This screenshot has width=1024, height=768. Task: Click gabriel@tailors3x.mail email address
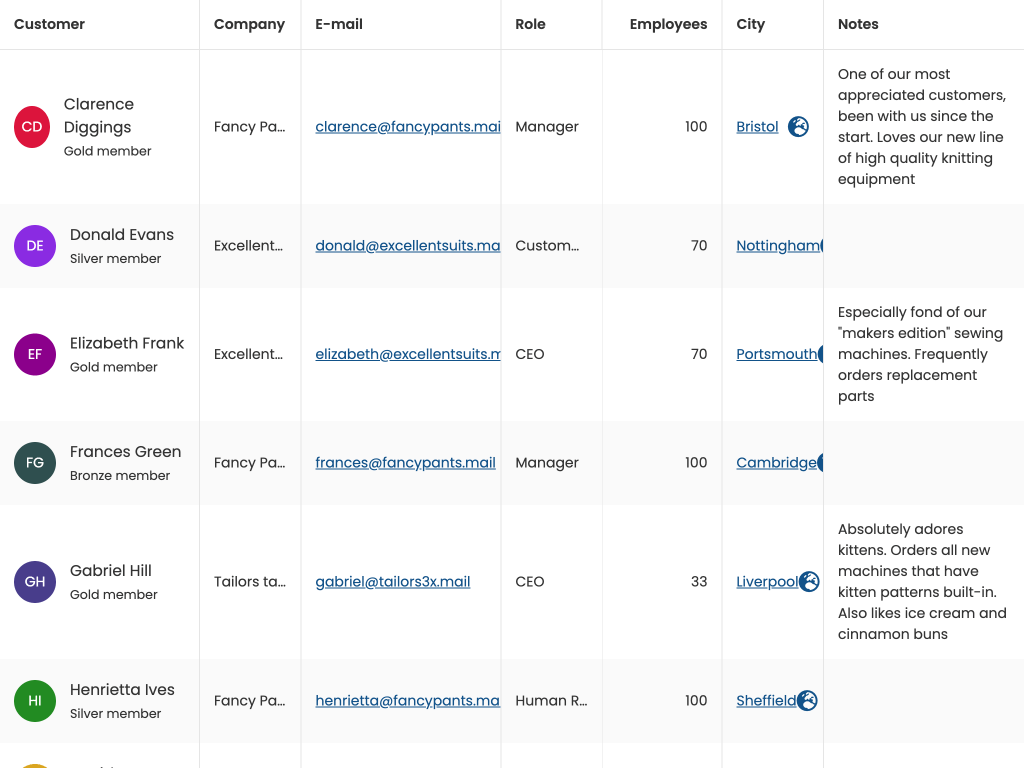392,582
